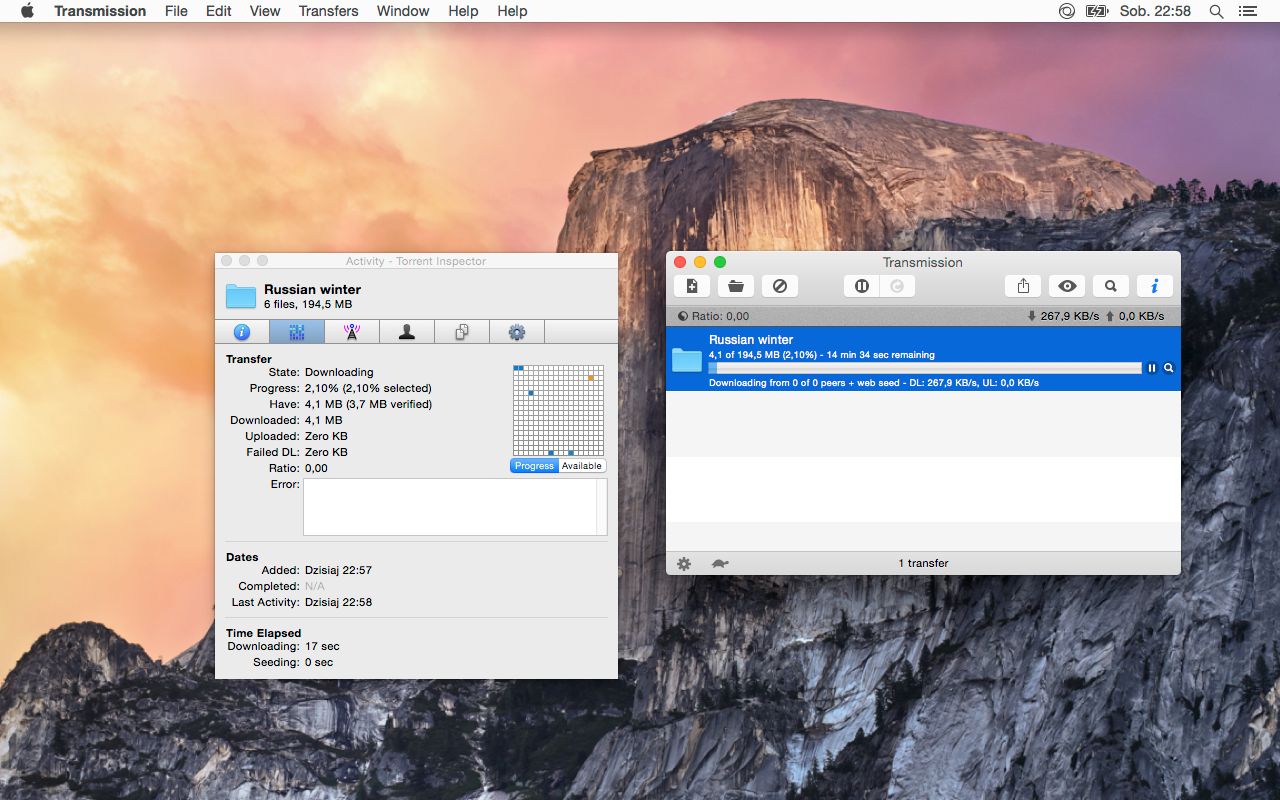Click the "1 transfer" status text
Screen dimensions: 1280x800
point(923,563)
